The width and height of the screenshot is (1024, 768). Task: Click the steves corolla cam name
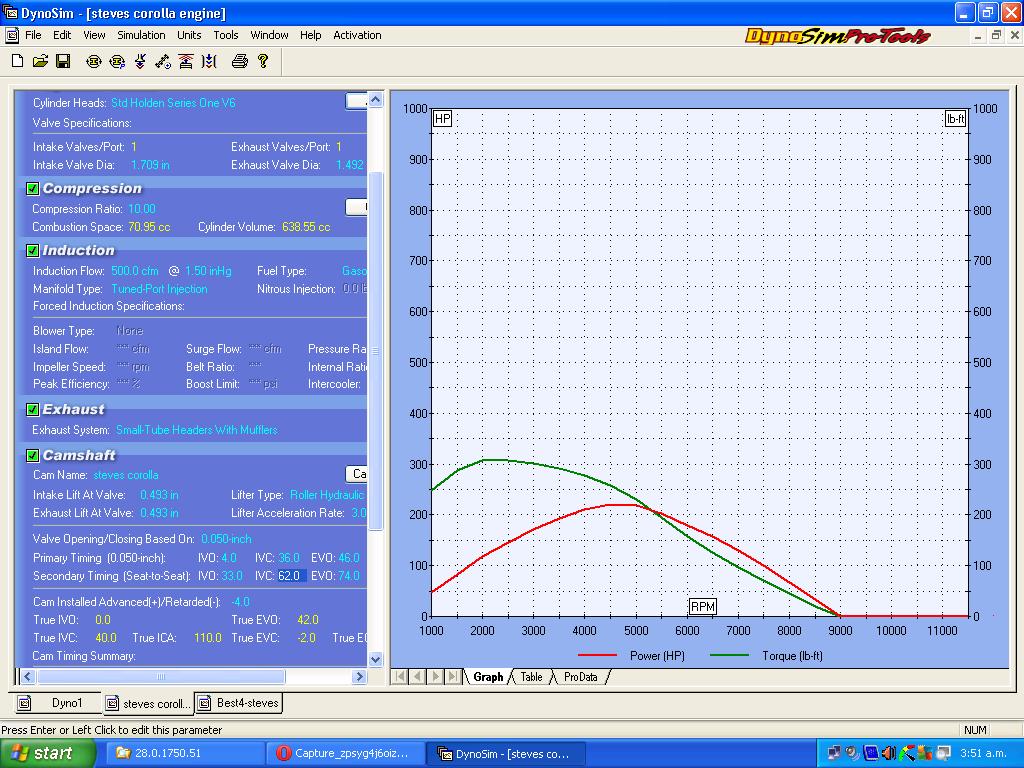(x=125, y=475)
